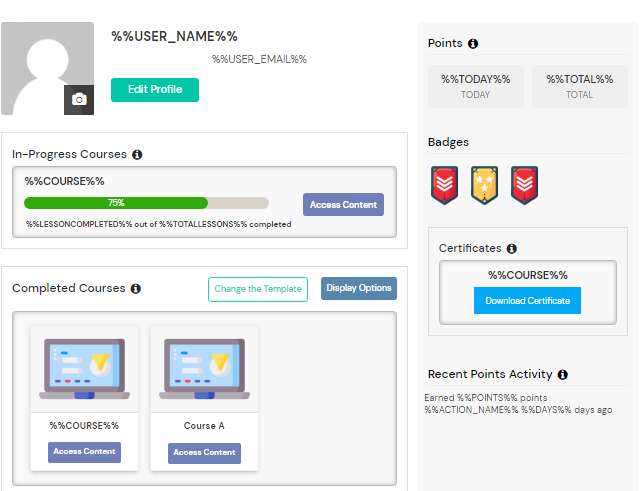Click the %%TODAY%% points tile

(x=476, y=87)
